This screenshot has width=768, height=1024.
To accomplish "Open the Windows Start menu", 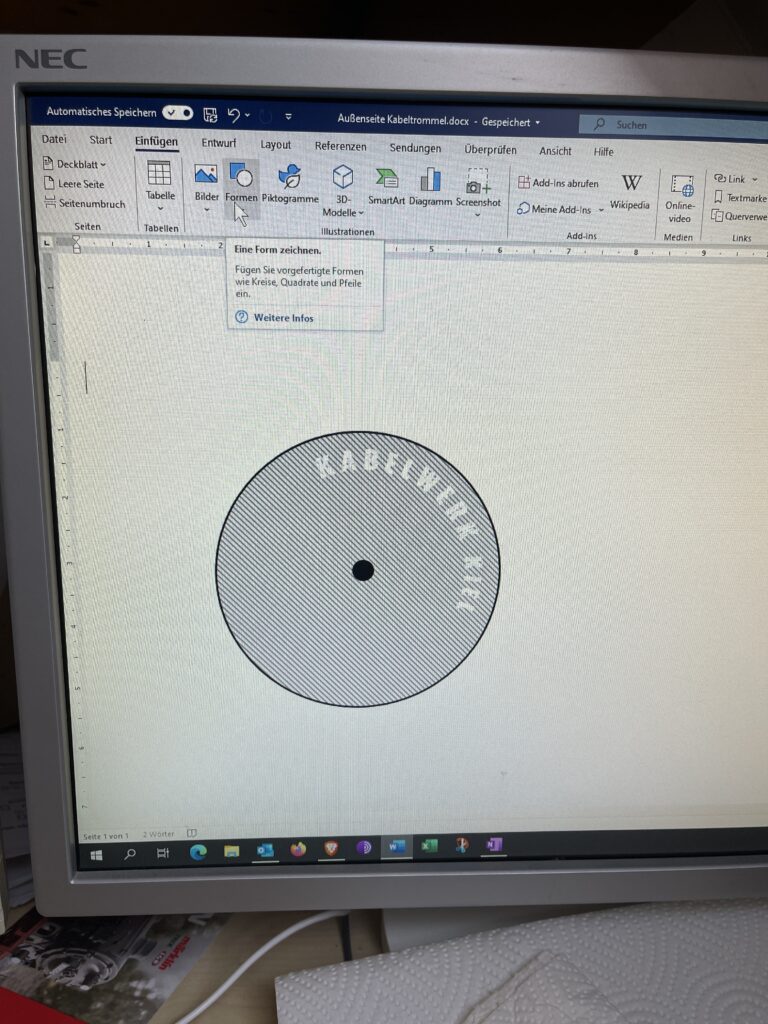I will coord(97,855).
